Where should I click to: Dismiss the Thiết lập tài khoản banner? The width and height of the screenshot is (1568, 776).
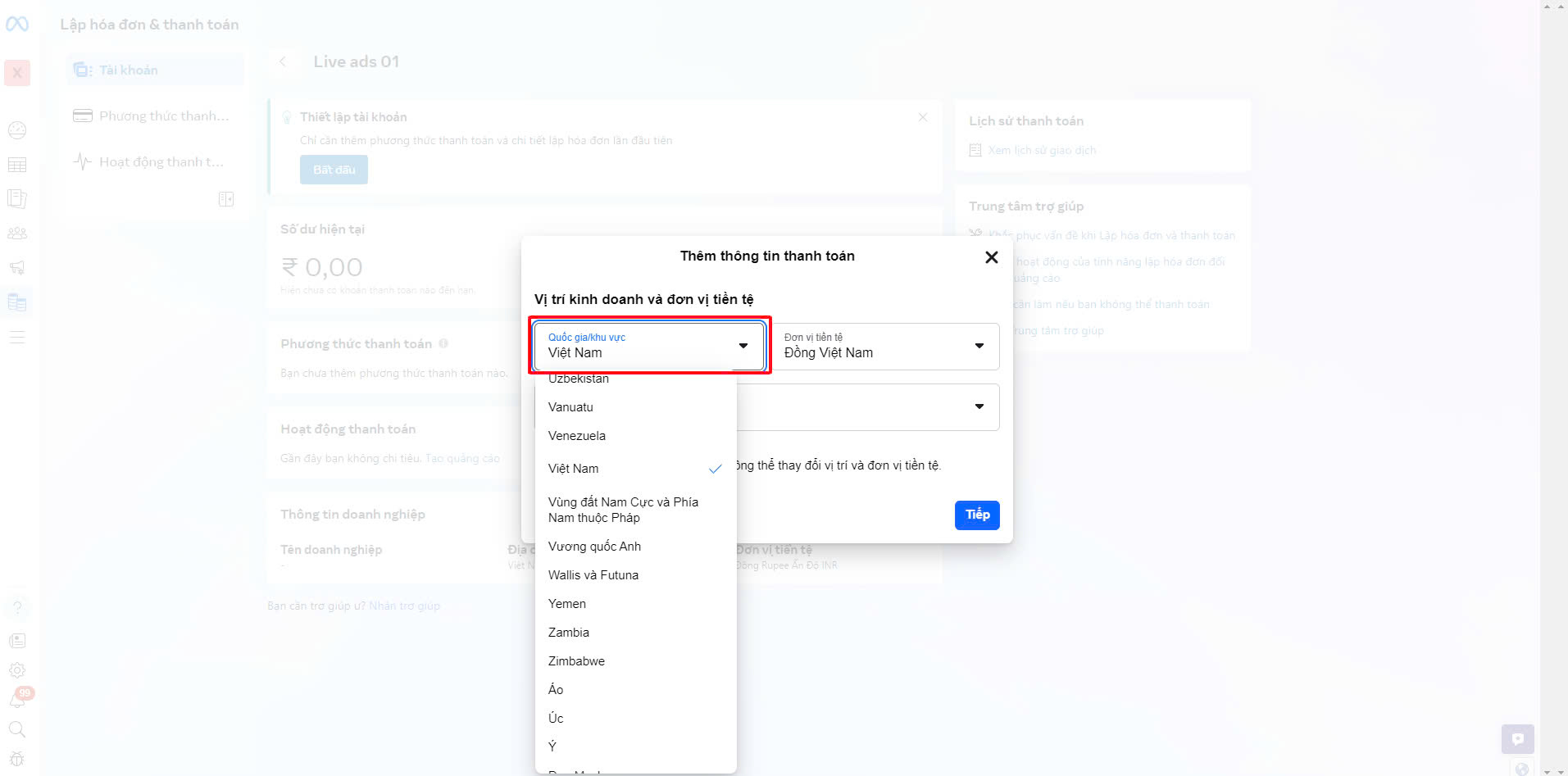[x=923, y=117]
